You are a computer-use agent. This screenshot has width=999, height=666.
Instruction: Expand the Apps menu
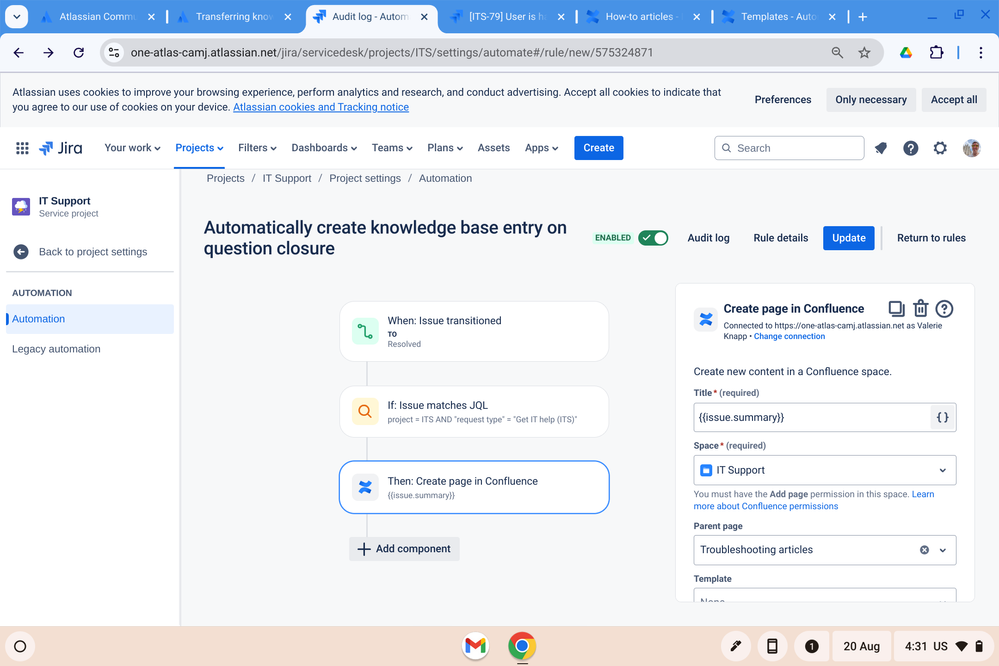click(542, 148)
